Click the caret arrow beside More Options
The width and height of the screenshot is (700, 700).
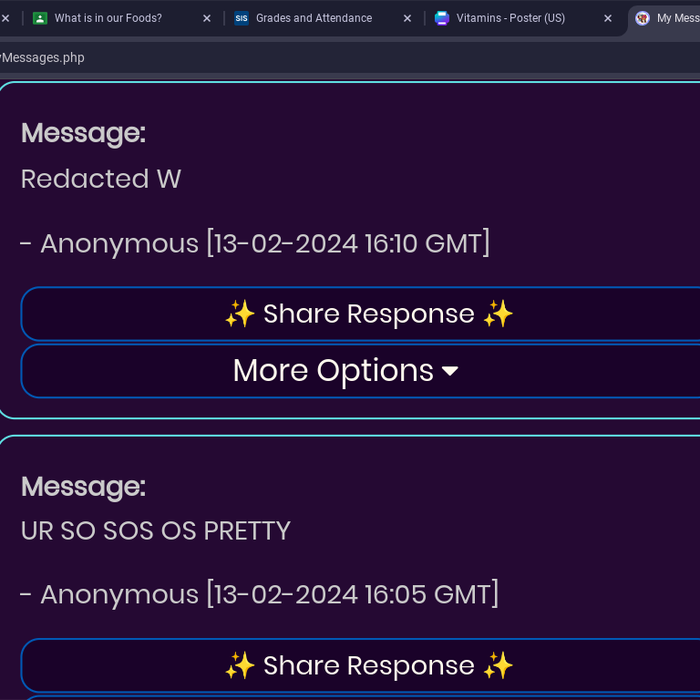pos(450,372)
